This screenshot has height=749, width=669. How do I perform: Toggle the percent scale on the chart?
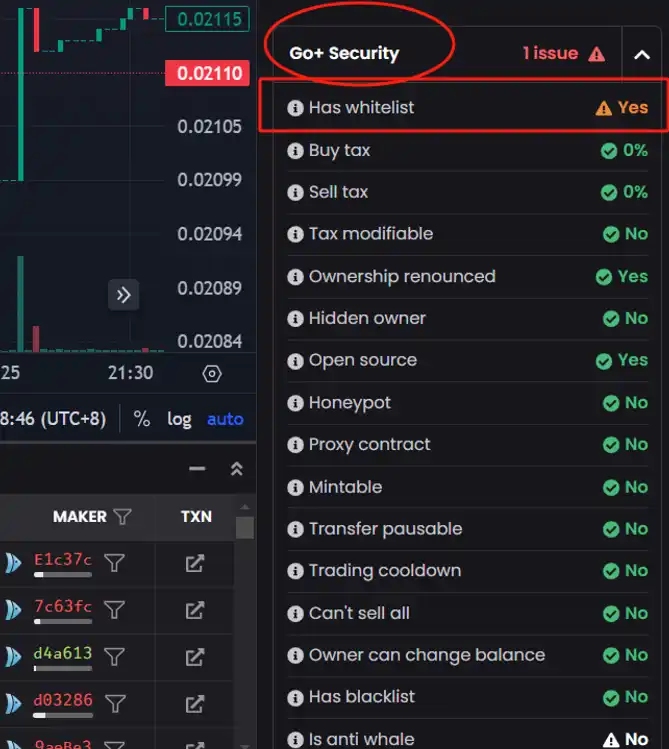click(142, 419)
